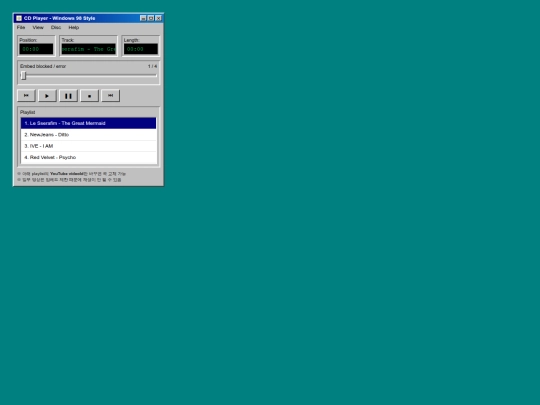The width and height of the screenshot is (540, 405).
Task: Close the CD Player window
Action: coord(158,18)
